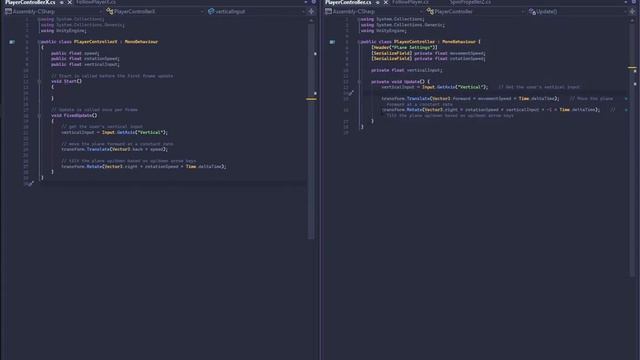This screenshot has width=640, height=360.
Task: Collapse the Start() method block
Action: pyautogui.click(x=39, y=81)
